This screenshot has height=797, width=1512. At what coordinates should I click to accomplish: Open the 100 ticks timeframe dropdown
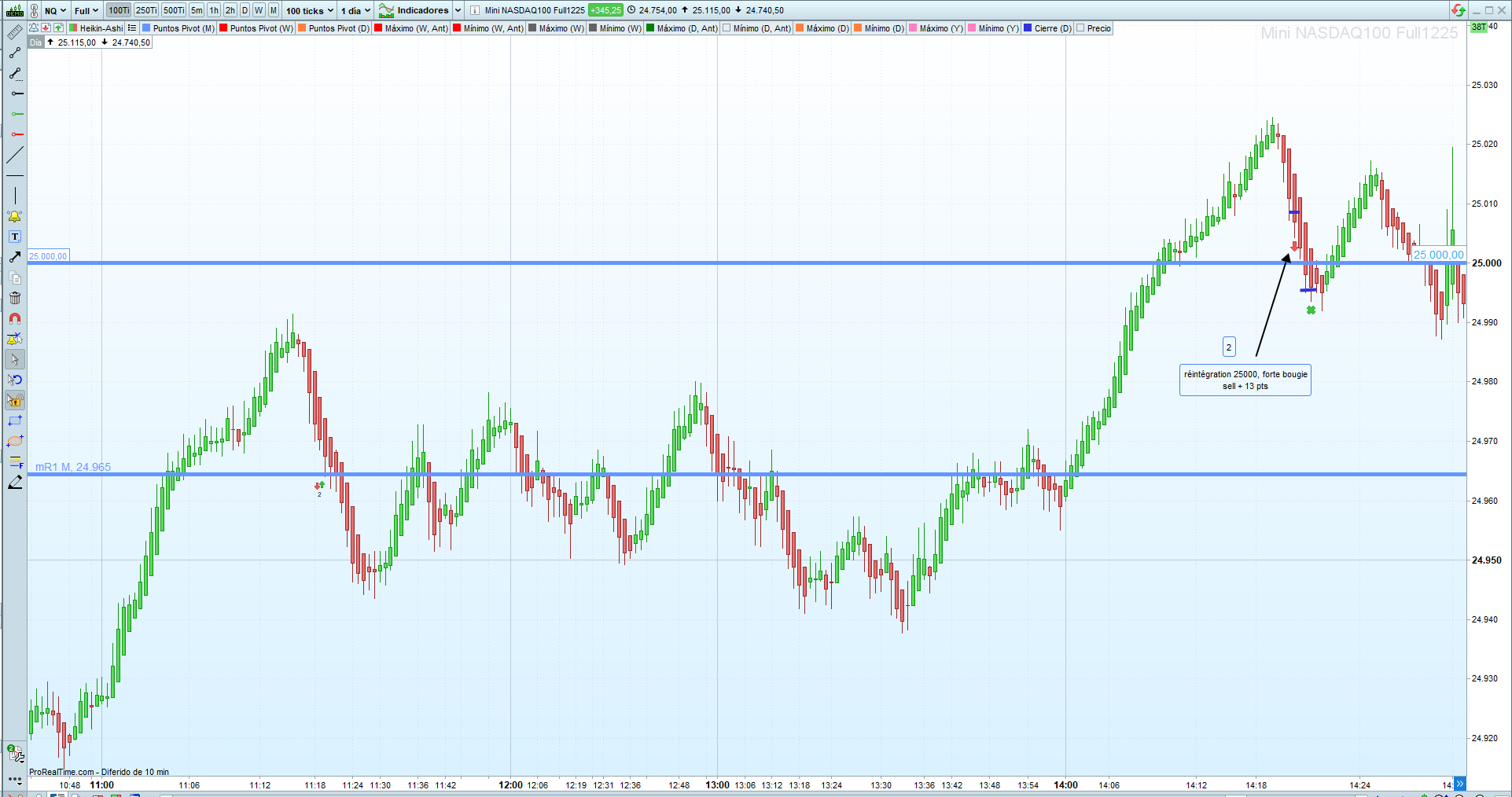click(x=310, y=10)
